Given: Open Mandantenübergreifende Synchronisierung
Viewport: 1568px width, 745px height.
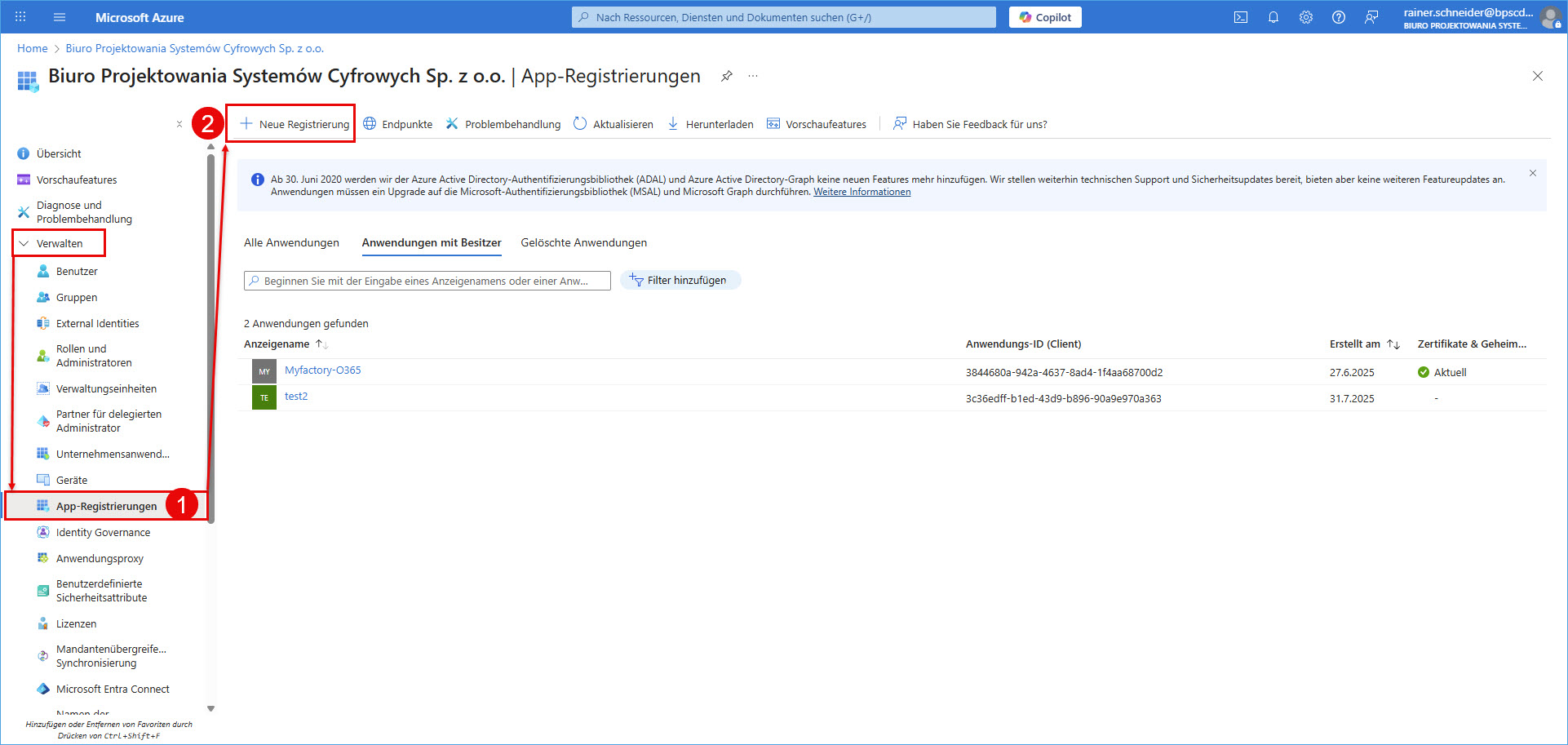Looking at the screenshot, I should (x=111, y=656).
